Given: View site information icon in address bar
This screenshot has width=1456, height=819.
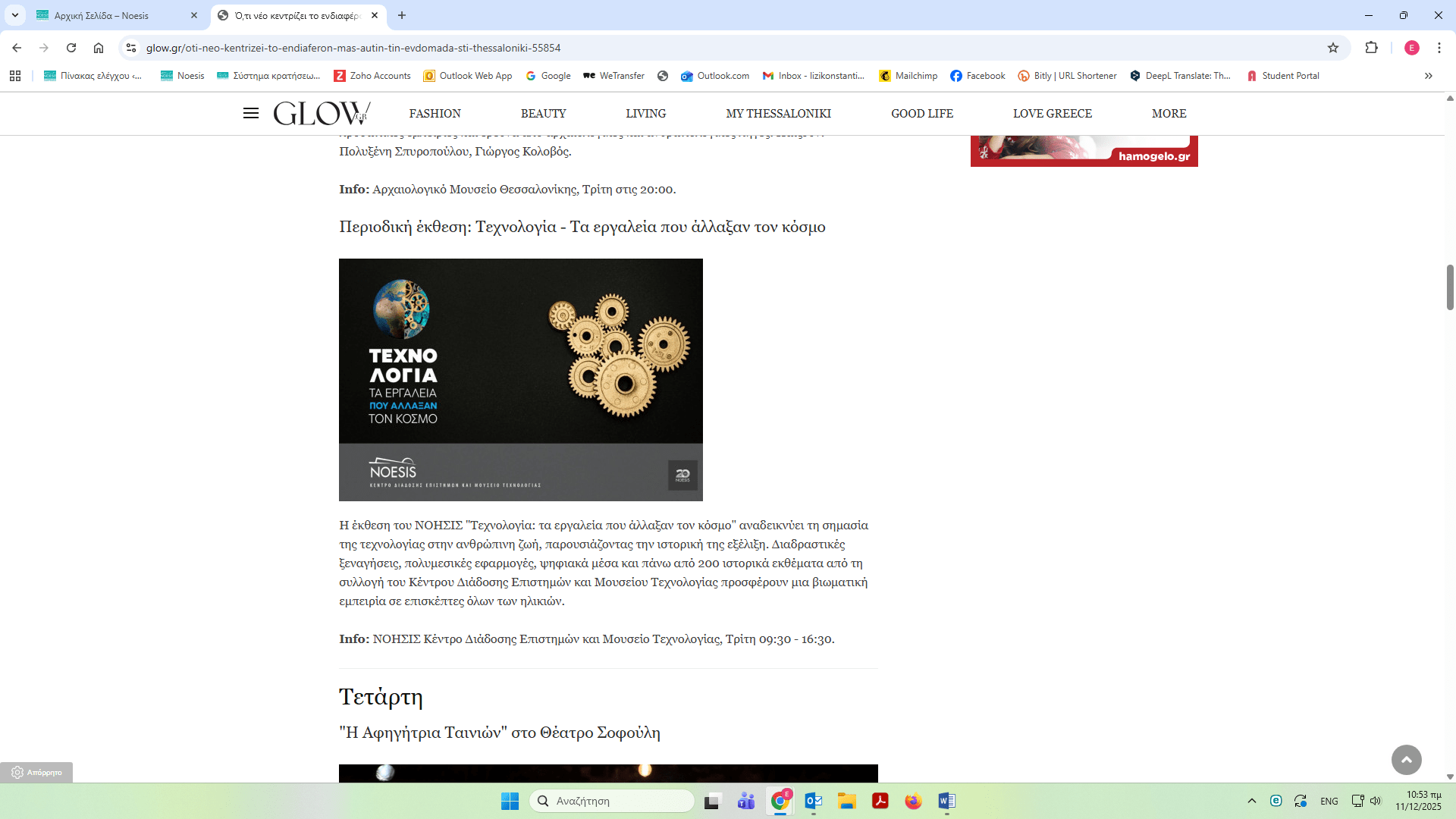Looking at the screenshot, I should (x=131, y=48).
